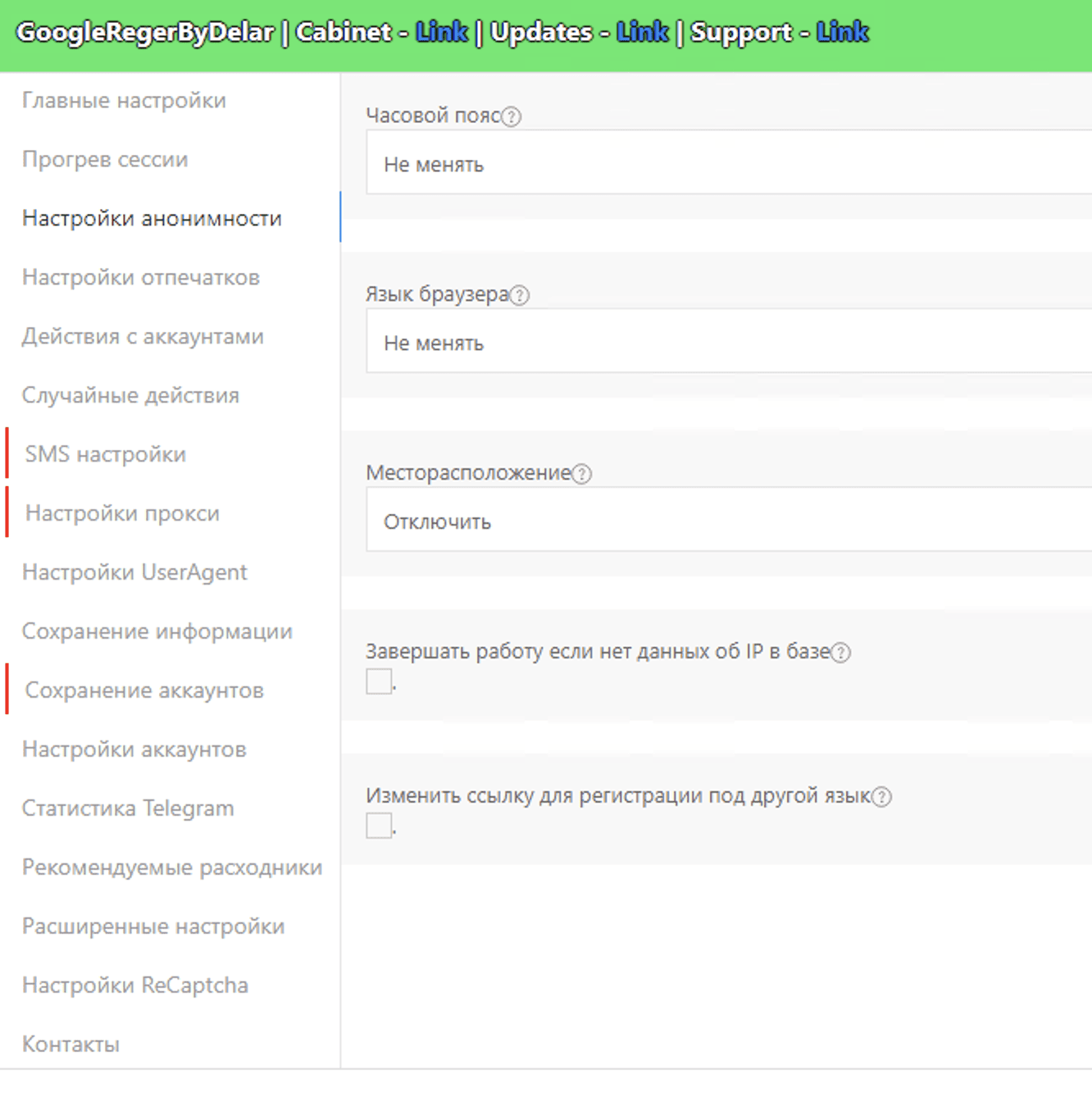This screenshot has width=1092, height=1097.
Task: Go to Прогрев сессии section
Action: (x=105, y=159)
